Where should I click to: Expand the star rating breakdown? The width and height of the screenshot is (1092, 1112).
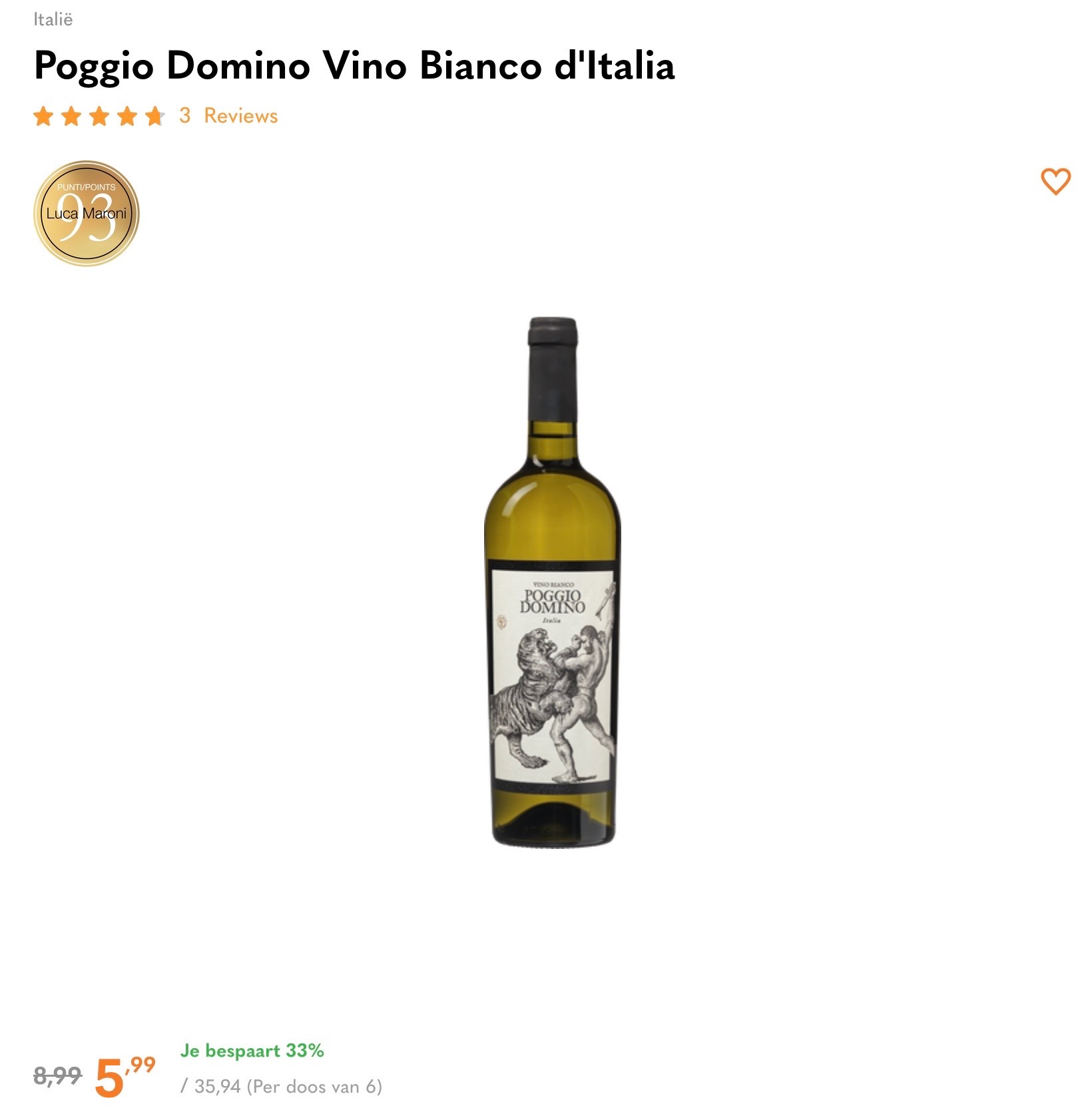point(100,116)
